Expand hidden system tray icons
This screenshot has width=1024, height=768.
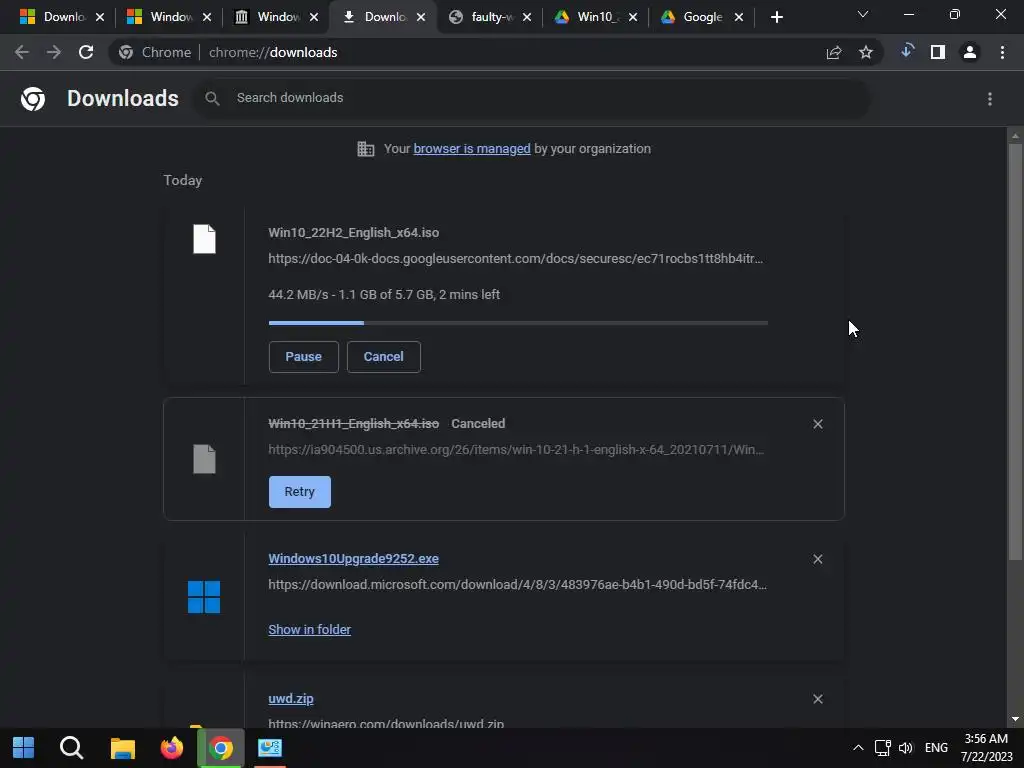click(858, 748)
